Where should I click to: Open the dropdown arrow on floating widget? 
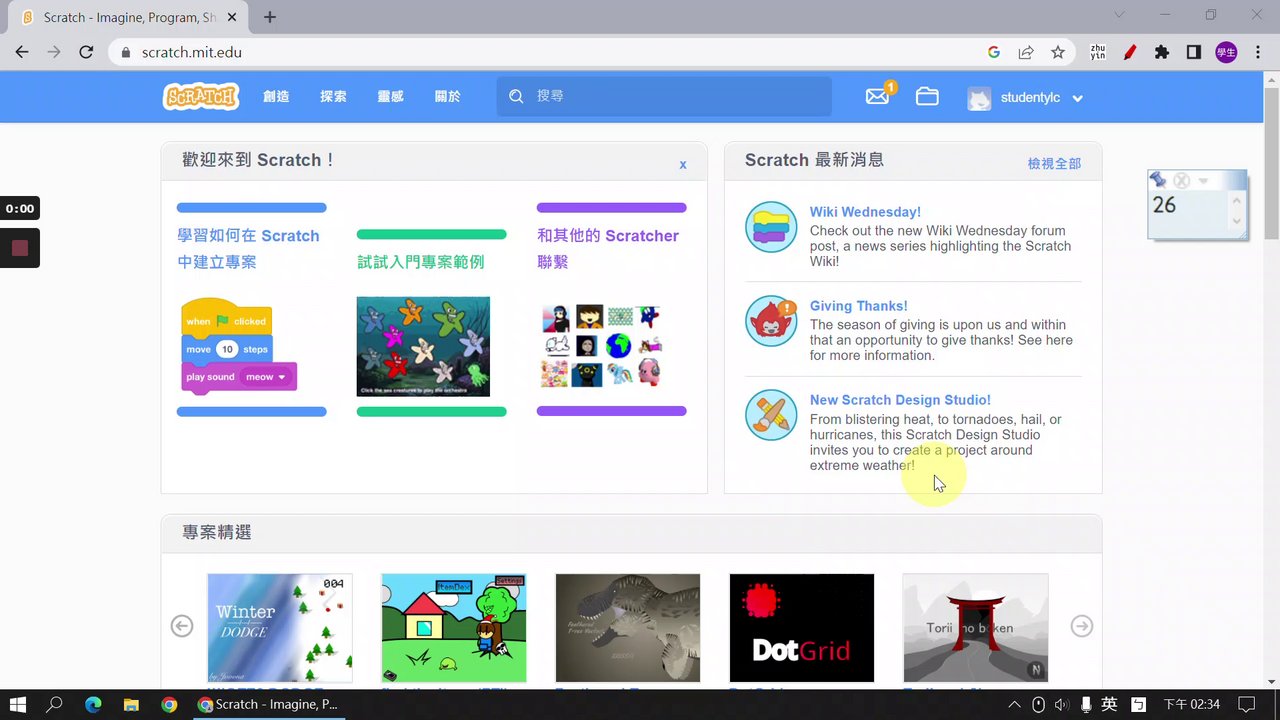1203,181
